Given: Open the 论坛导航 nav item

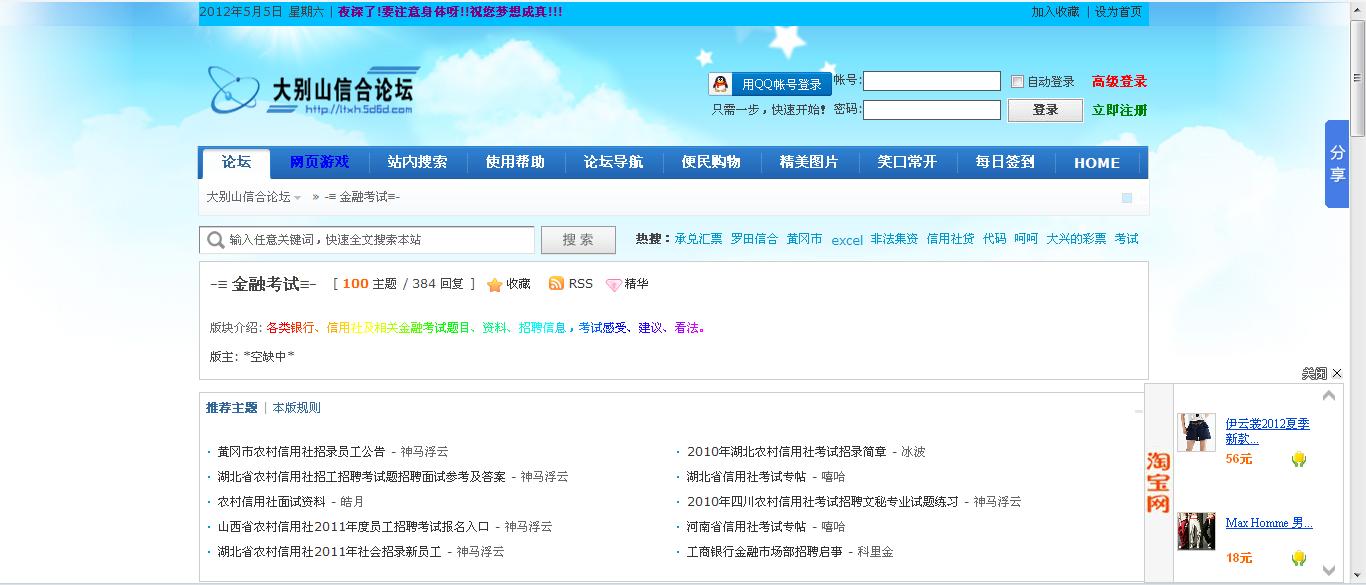Looking at the screenshot, I should (x=613, y=162).
